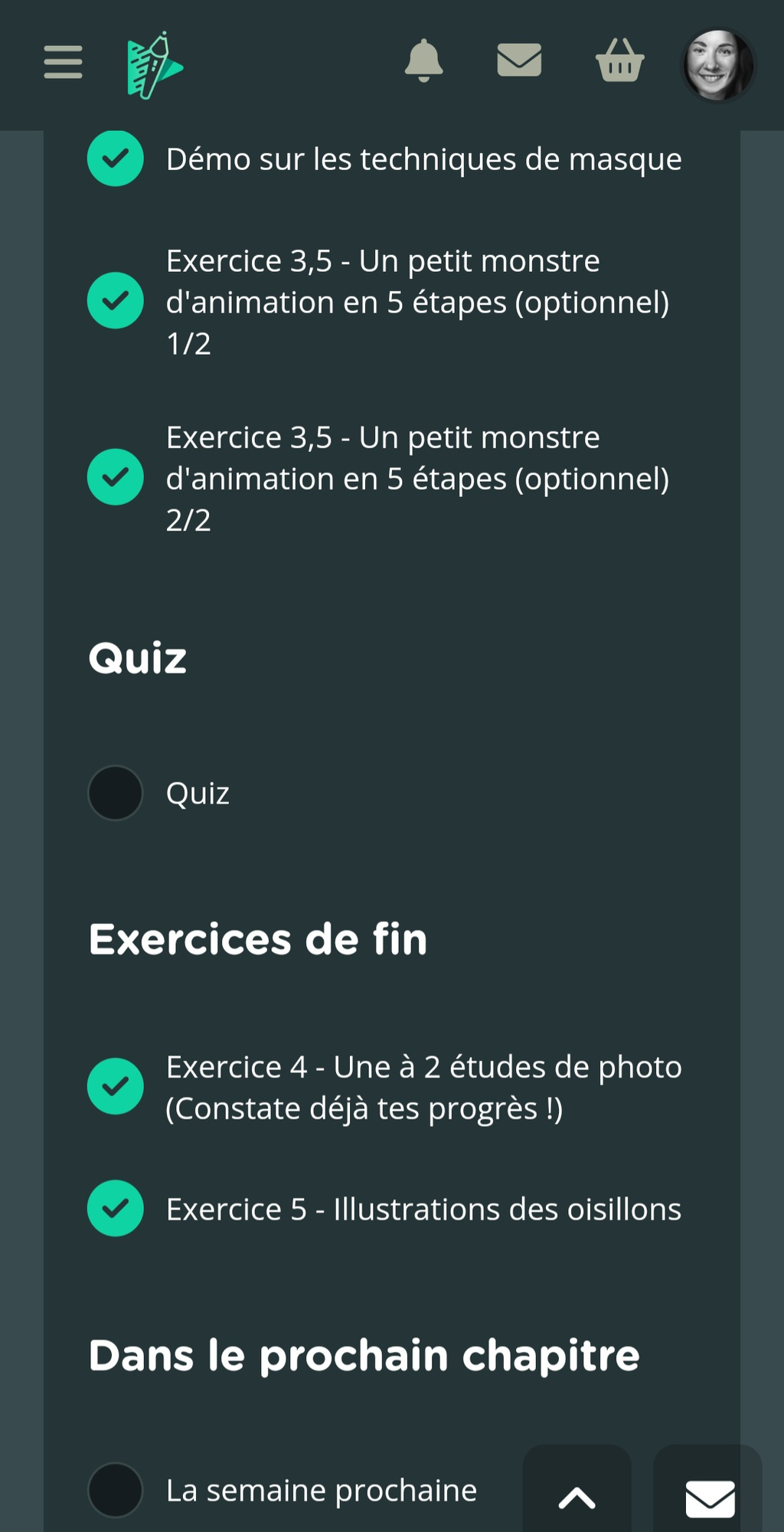The width and height of the screenshot is (784, 1532).
Task: Mark the Quiz lesson as complete
Action: click(x=116, y=793)
